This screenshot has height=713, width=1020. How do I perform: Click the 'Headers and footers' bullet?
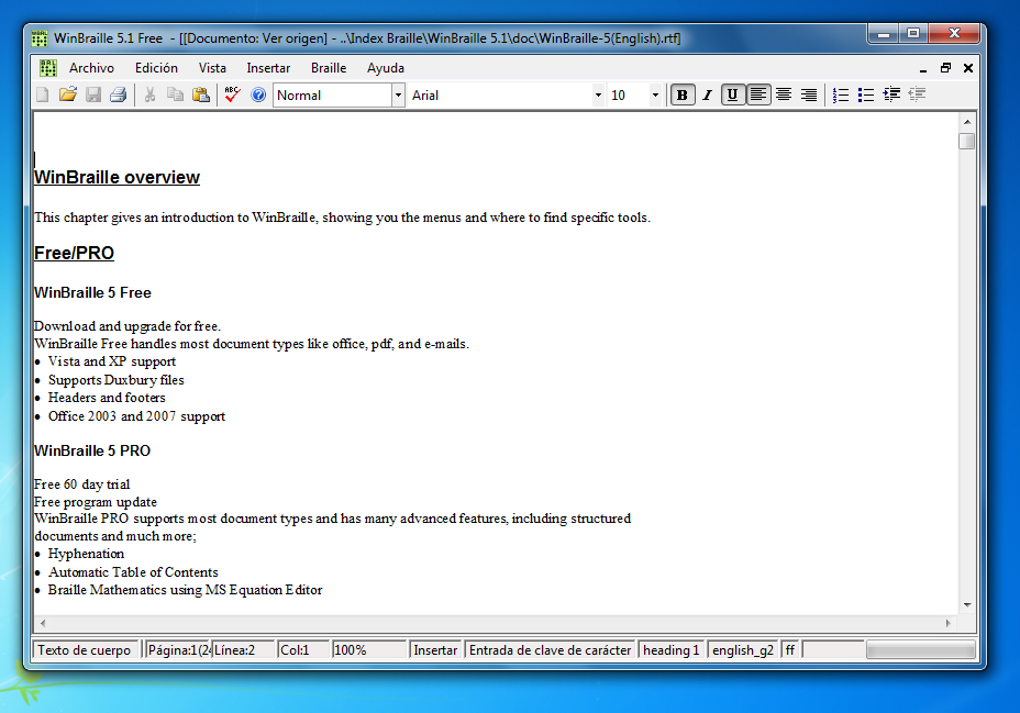point(107,397)
